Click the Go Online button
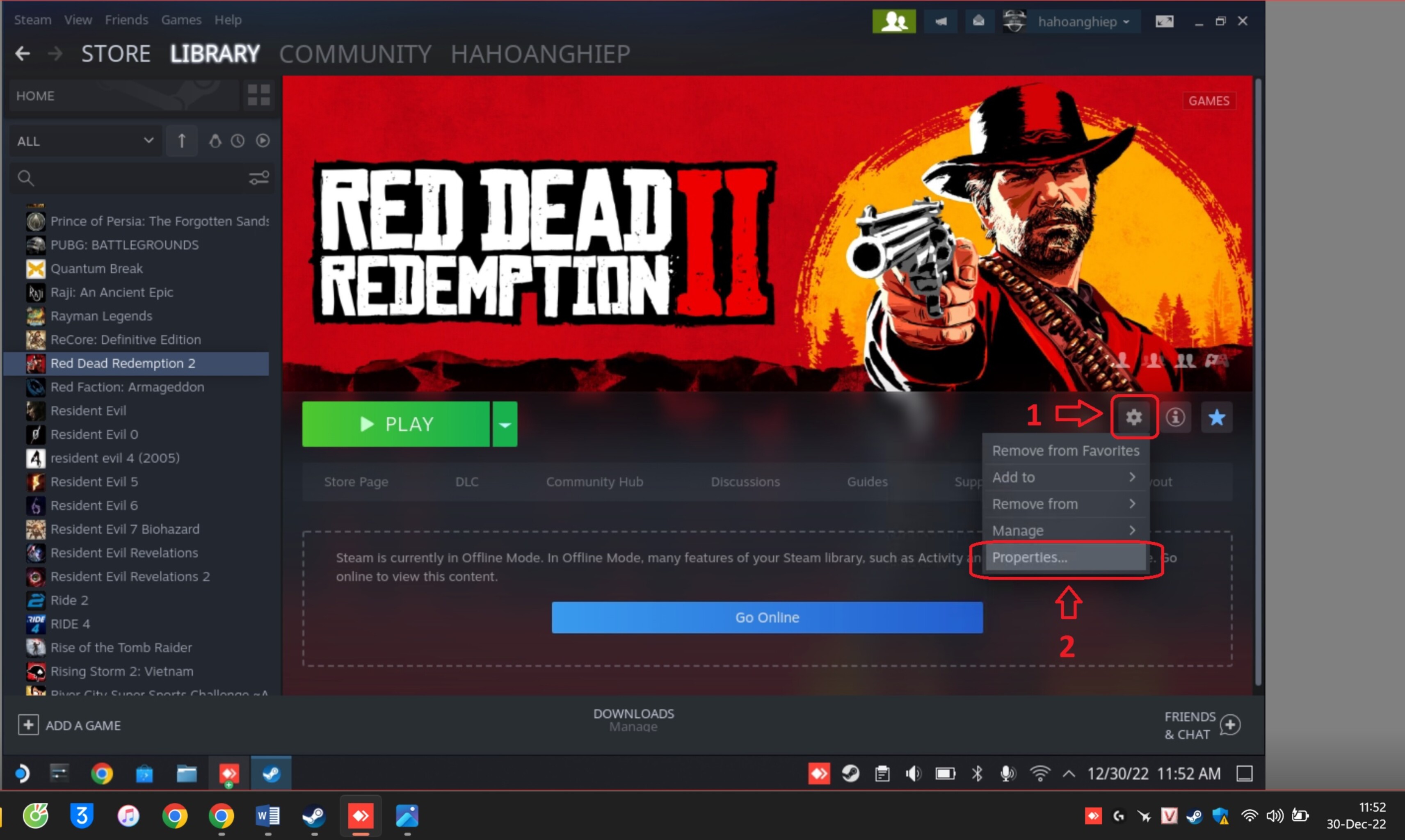 pos(767,618)
